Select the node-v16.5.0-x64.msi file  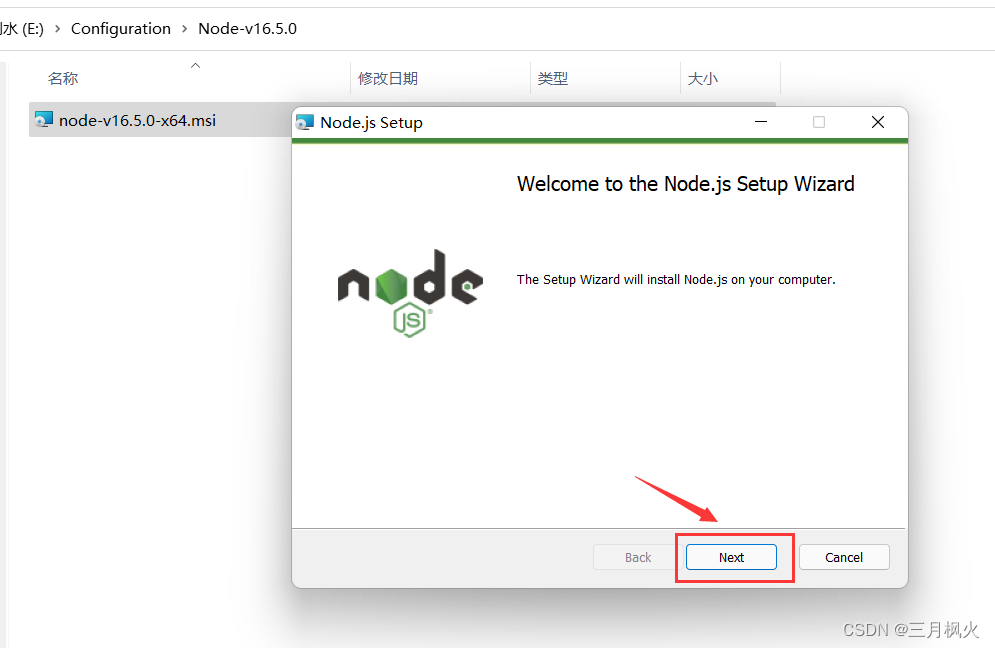(x=159, y=120)
